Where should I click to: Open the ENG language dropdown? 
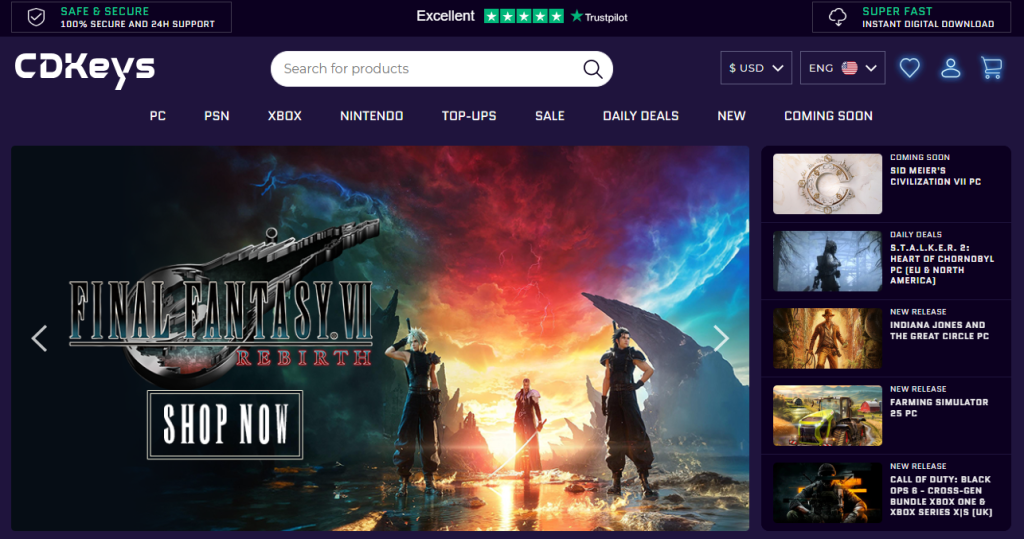(x=842, y=68)
